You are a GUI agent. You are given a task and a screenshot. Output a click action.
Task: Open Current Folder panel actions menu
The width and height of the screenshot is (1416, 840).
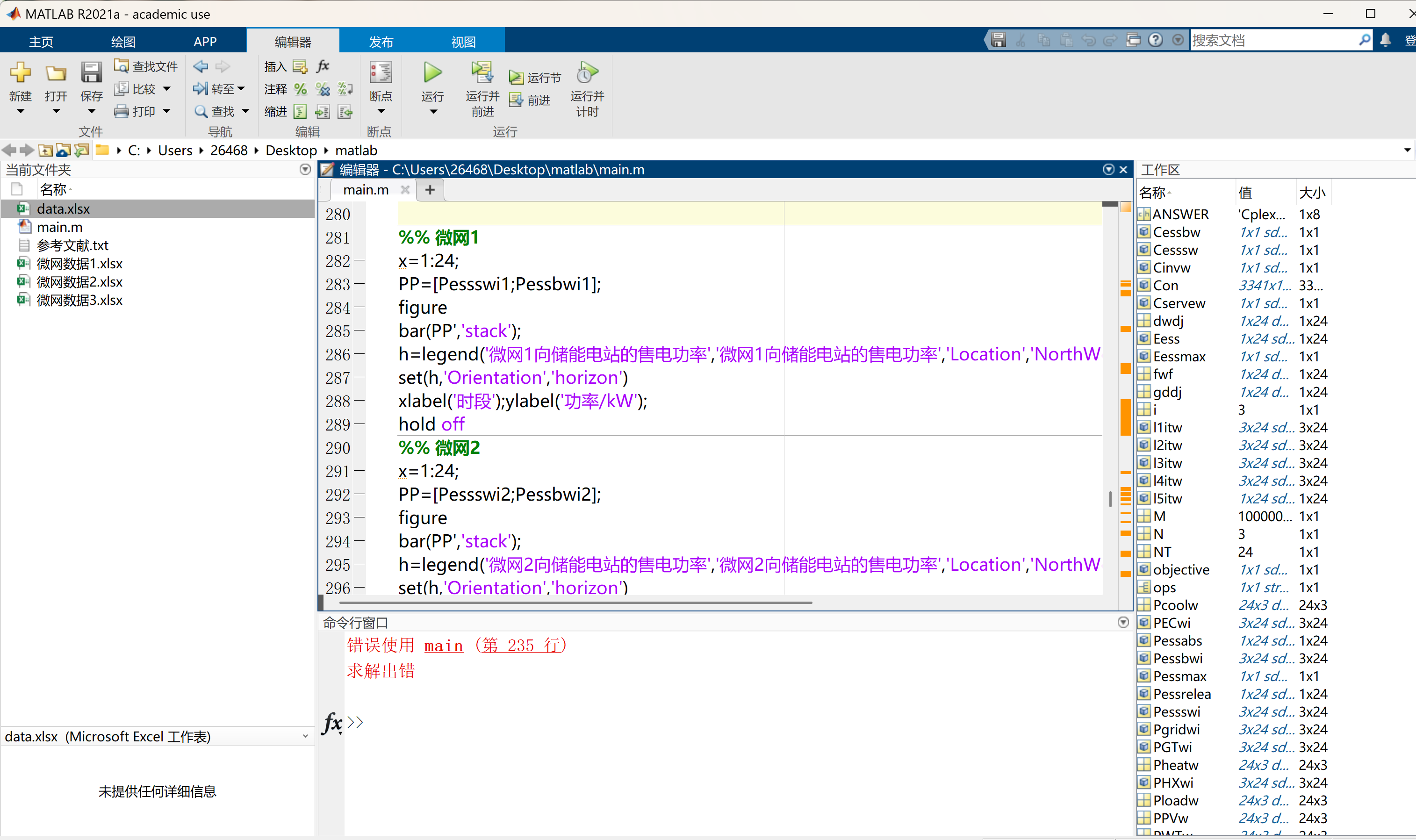[x=305, y=169]
